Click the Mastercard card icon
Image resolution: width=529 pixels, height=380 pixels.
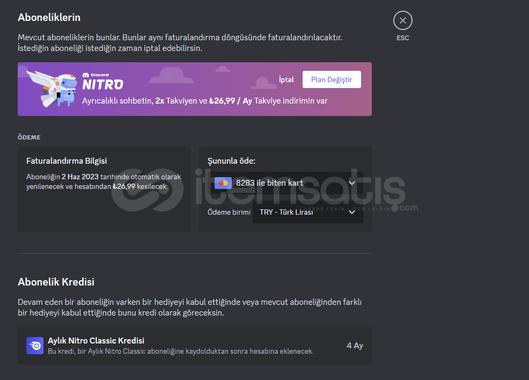point(223,183)
